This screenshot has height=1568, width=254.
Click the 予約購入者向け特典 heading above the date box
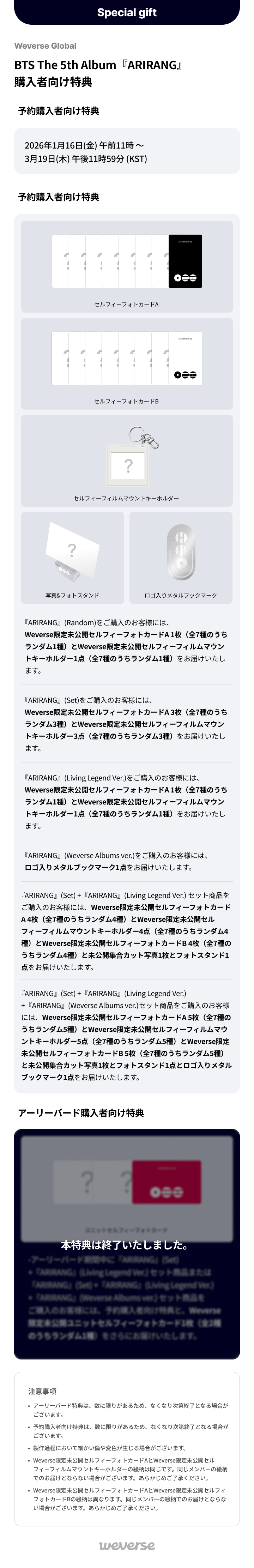click(x=59, y=111)
